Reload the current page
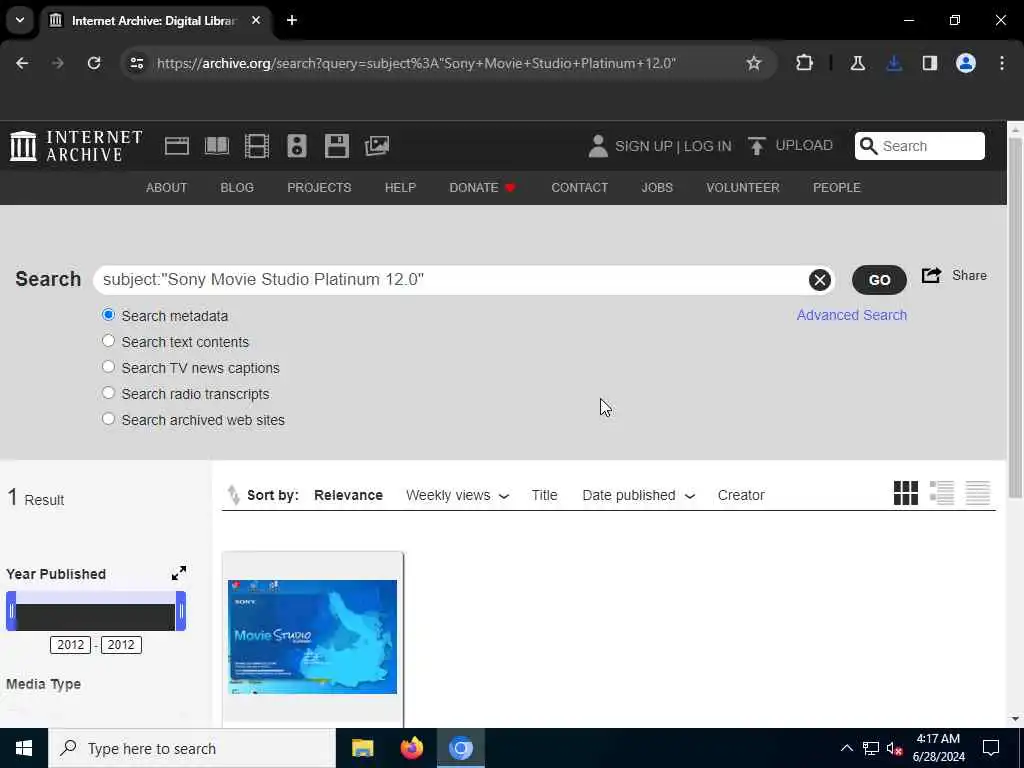This screenshot has height=768, width=1024. pos(94,63)
